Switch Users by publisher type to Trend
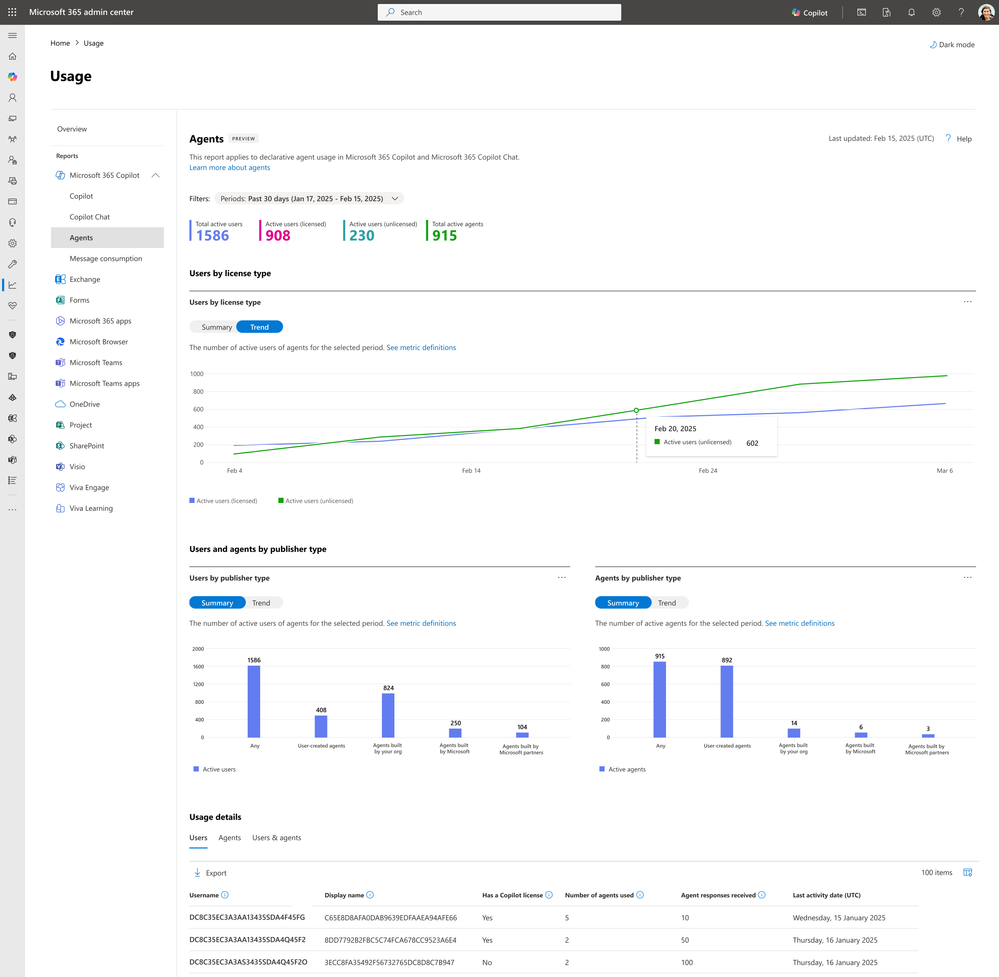Screen dimensions: 999x977 pyautogui.click(x=261, y=603)
